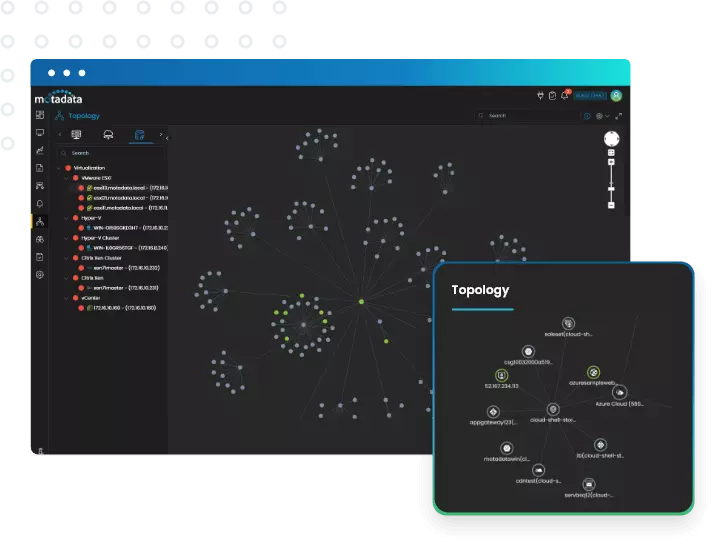Click the servbsql node in Topology card

click(x=589, y=485)
